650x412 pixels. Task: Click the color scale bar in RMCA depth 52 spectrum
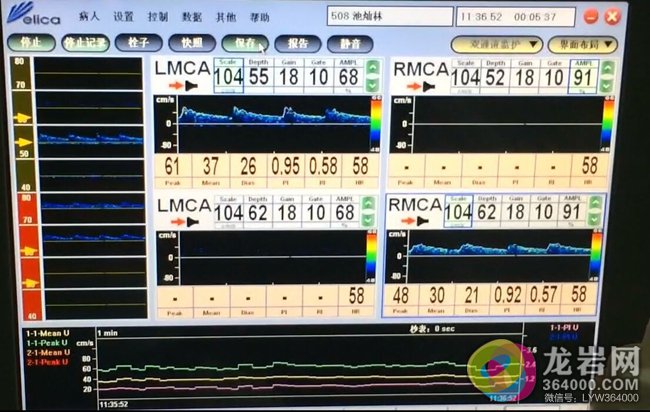pyautogui.click(x=607, y=124)
